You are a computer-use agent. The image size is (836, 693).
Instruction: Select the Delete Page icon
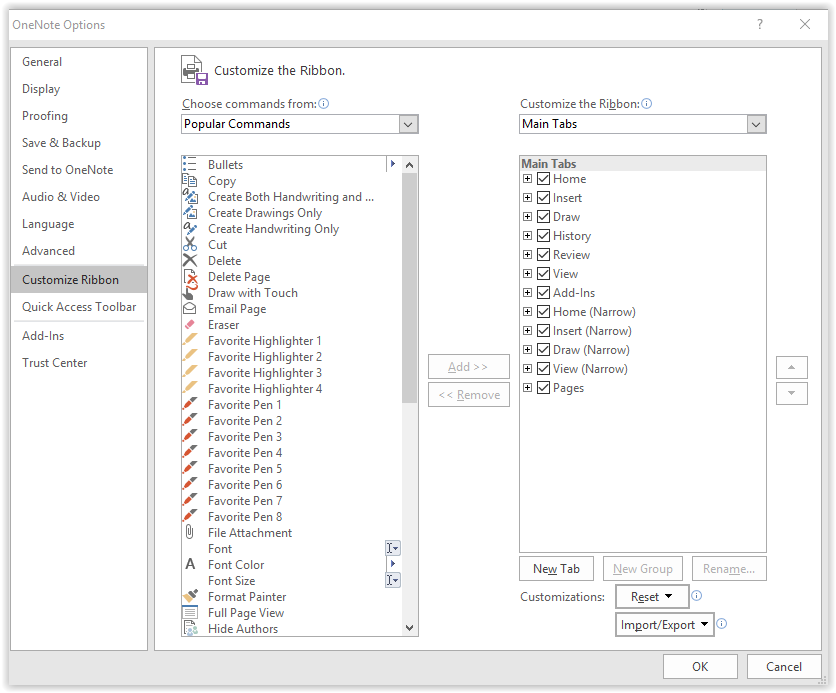(x=190, y=276)
